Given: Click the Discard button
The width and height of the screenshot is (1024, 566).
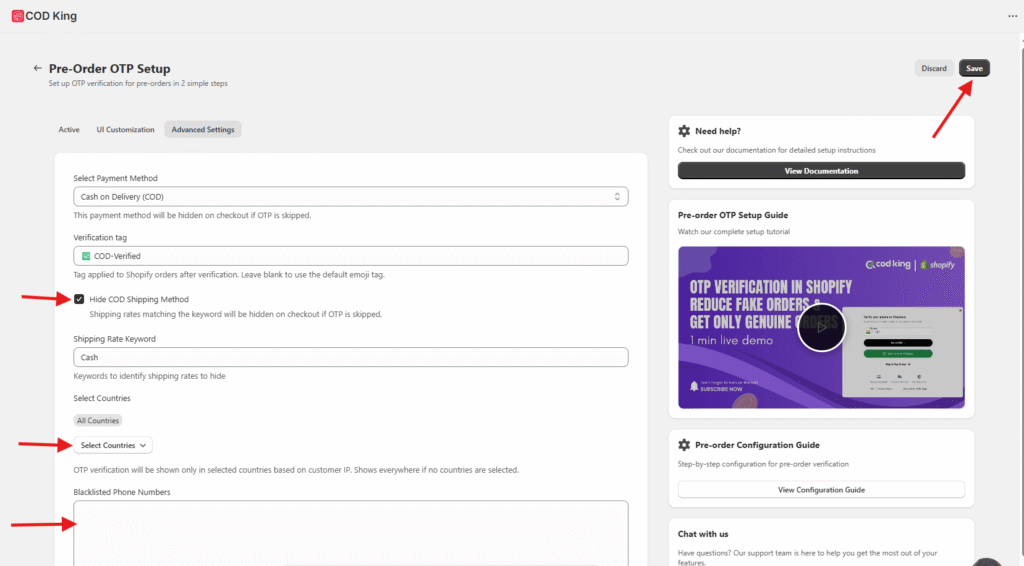Looking at the screenshot, I should [x=934, y=68].
